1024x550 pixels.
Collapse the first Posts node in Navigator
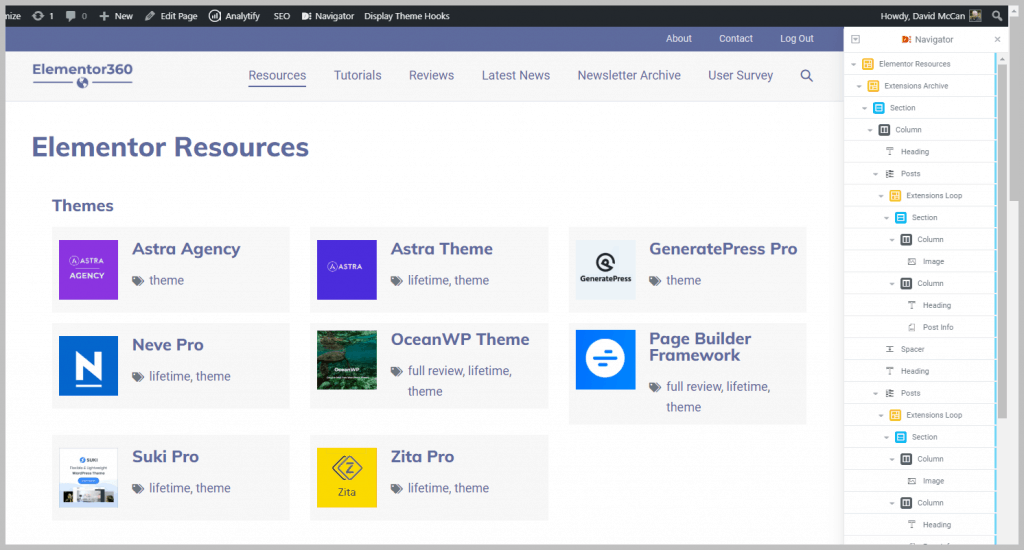coord(876,174)
